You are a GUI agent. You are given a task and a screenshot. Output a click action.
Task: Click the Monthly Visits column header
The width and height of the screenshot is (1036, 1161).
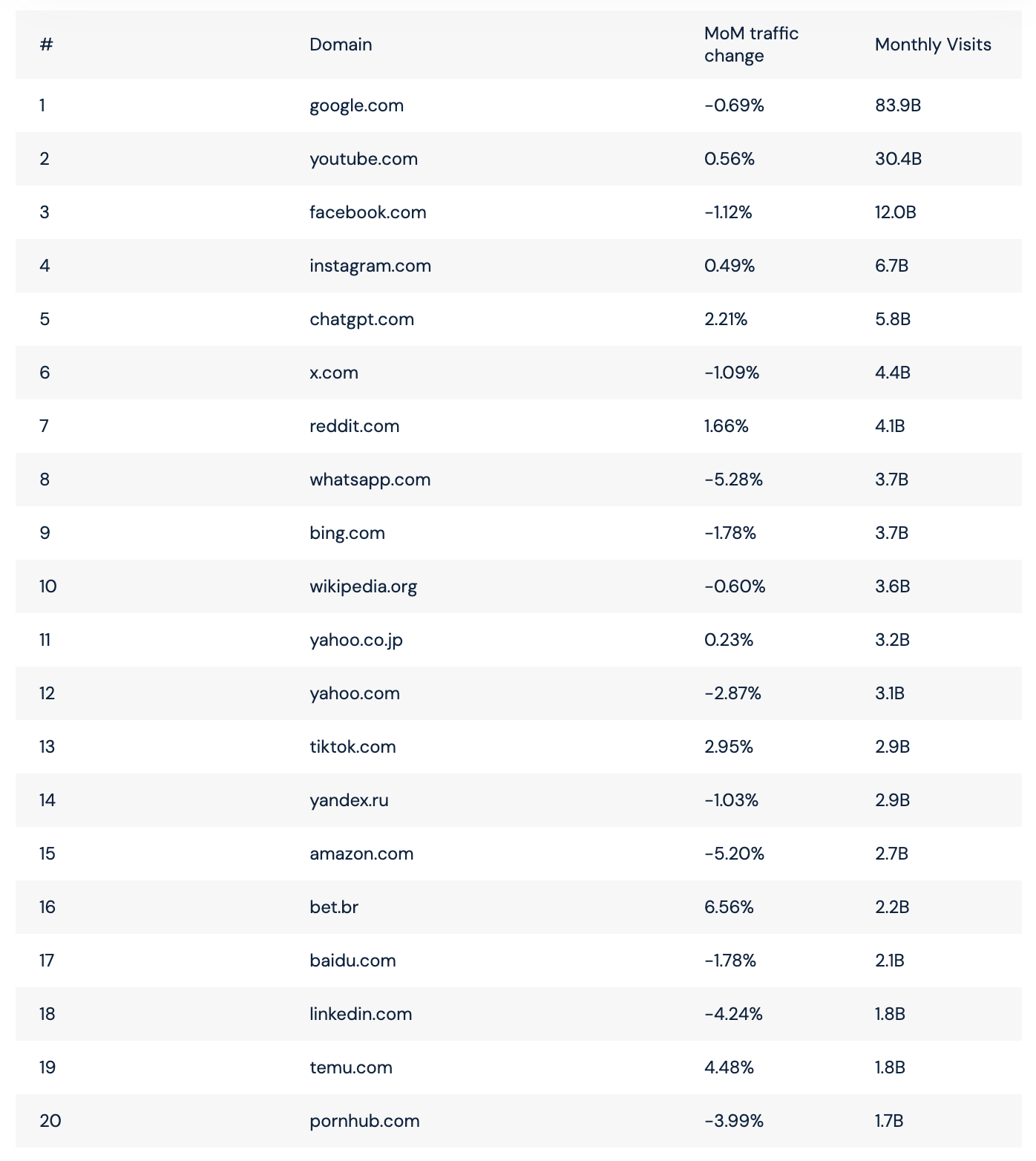(933, 45)
